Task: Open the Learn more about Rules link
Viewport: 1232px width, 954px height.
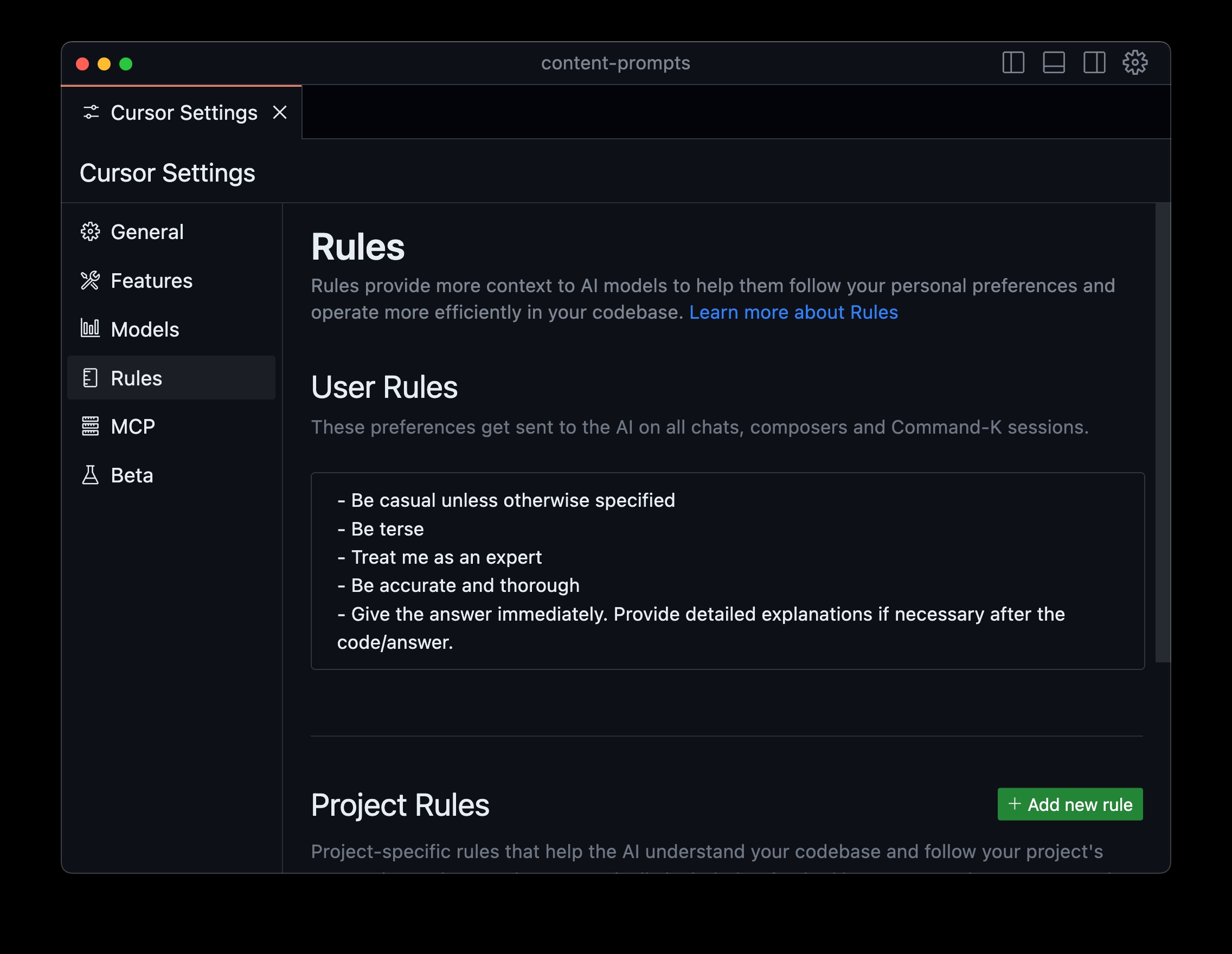Action: point(793,312)
